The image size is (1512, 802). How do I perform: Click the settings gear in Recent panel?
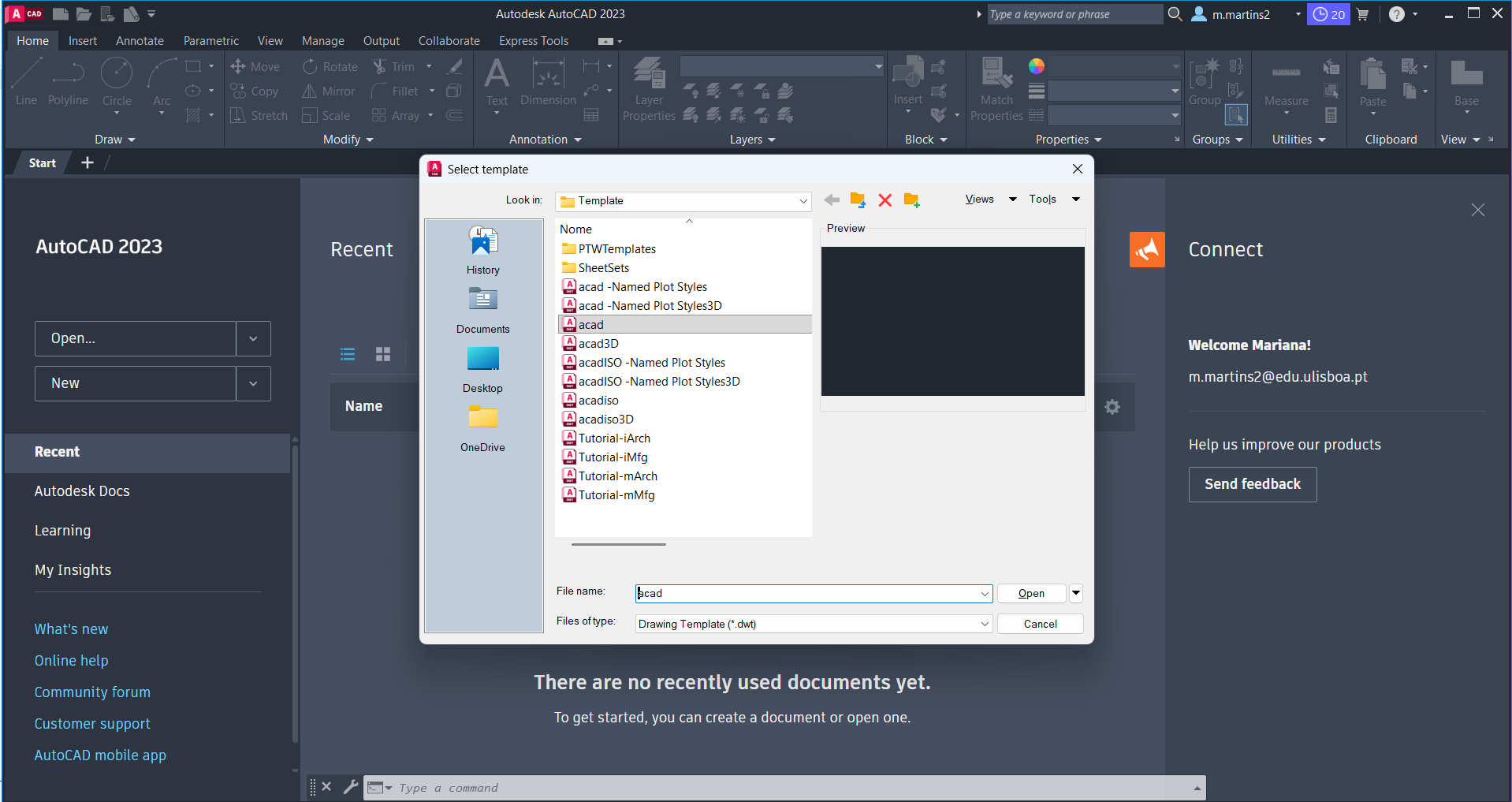point(1112,407)
